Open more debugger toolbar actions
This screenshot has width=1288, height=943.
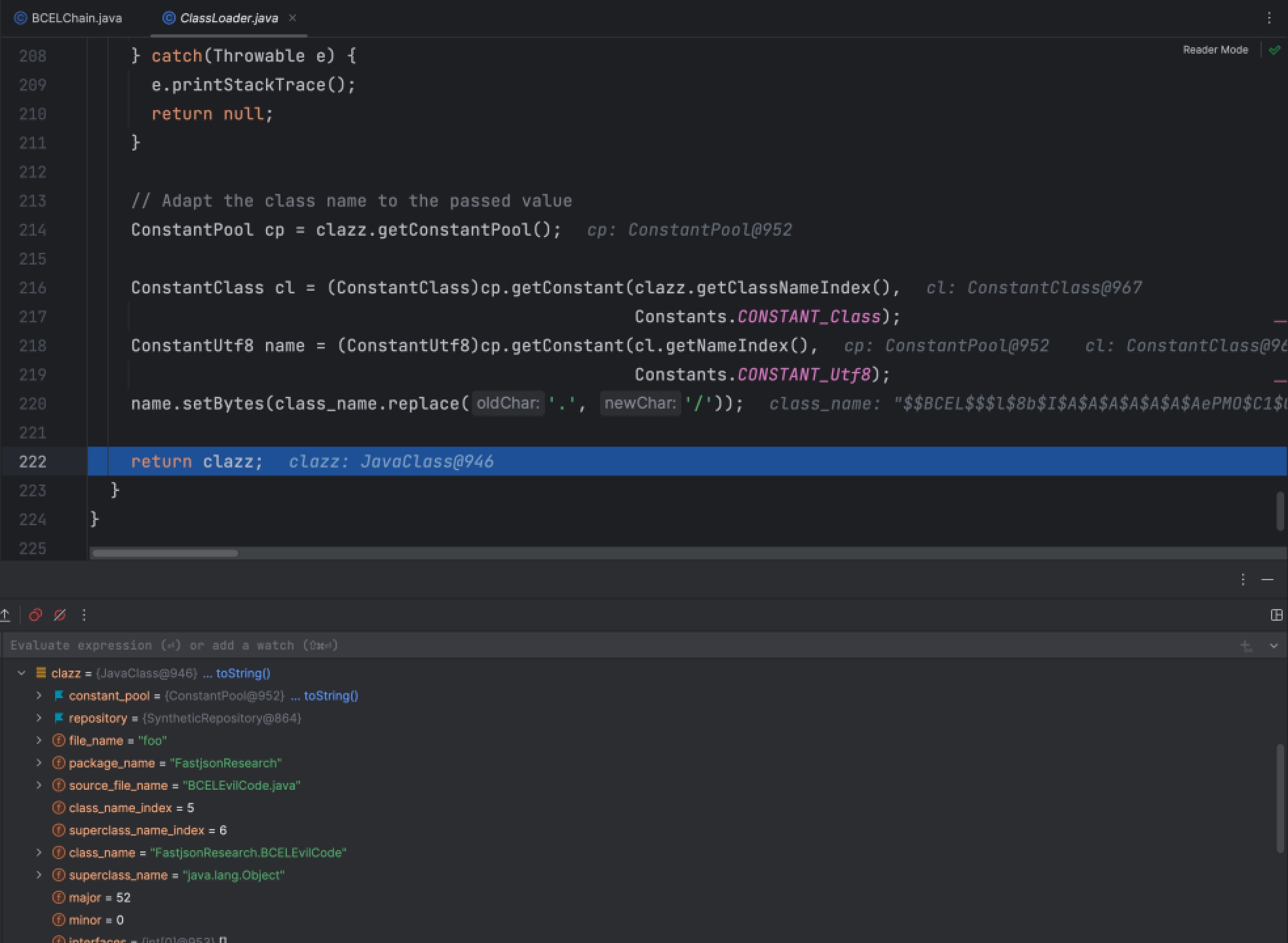84,615
